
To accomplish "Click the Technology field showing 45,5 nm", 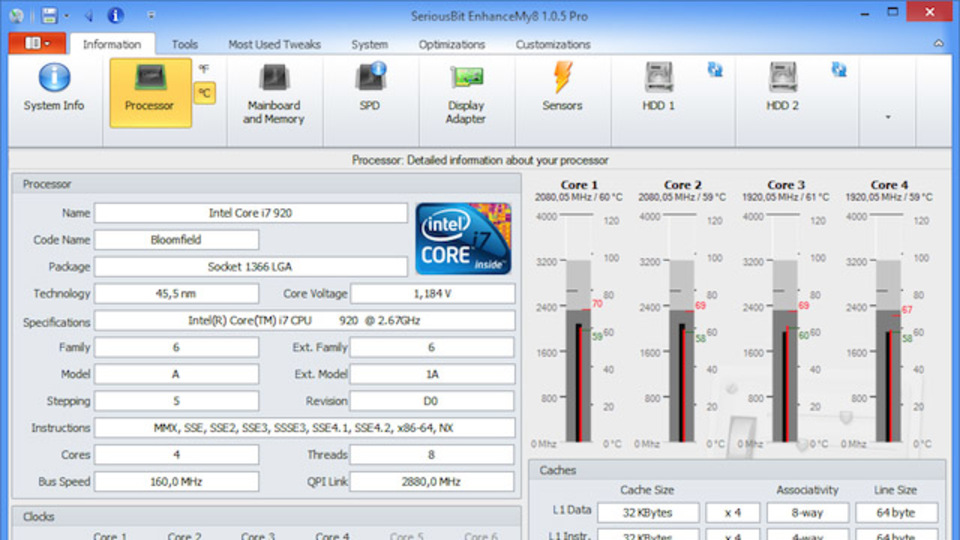I will [x=176, y=294].
